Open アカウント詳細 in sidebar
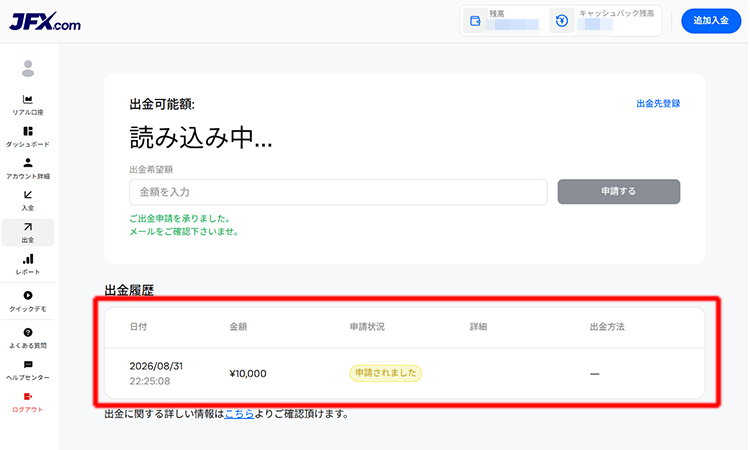This screenshot has width=750, height=450. coord(28,169)
